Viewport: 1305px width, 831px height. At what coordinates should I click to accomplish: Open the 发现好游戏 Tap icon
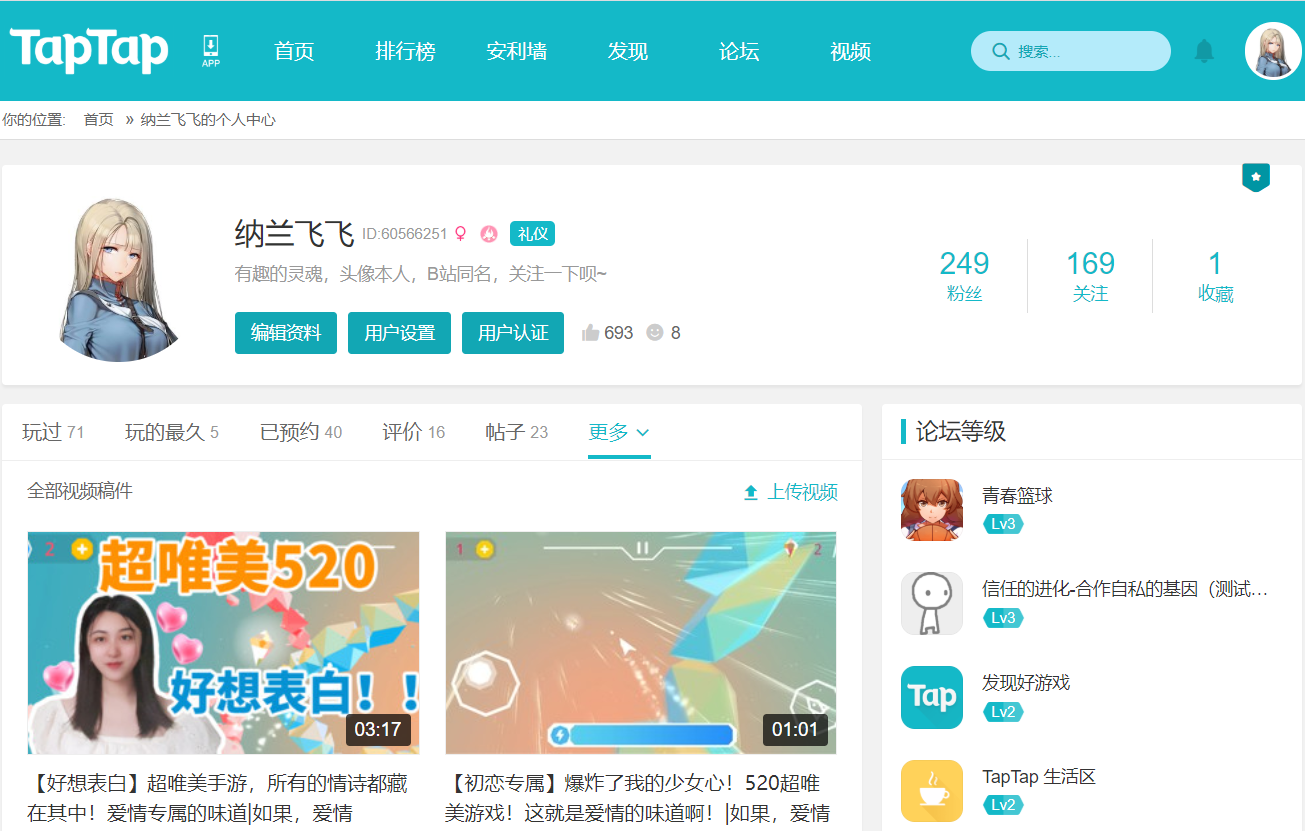tap(932, 697)
